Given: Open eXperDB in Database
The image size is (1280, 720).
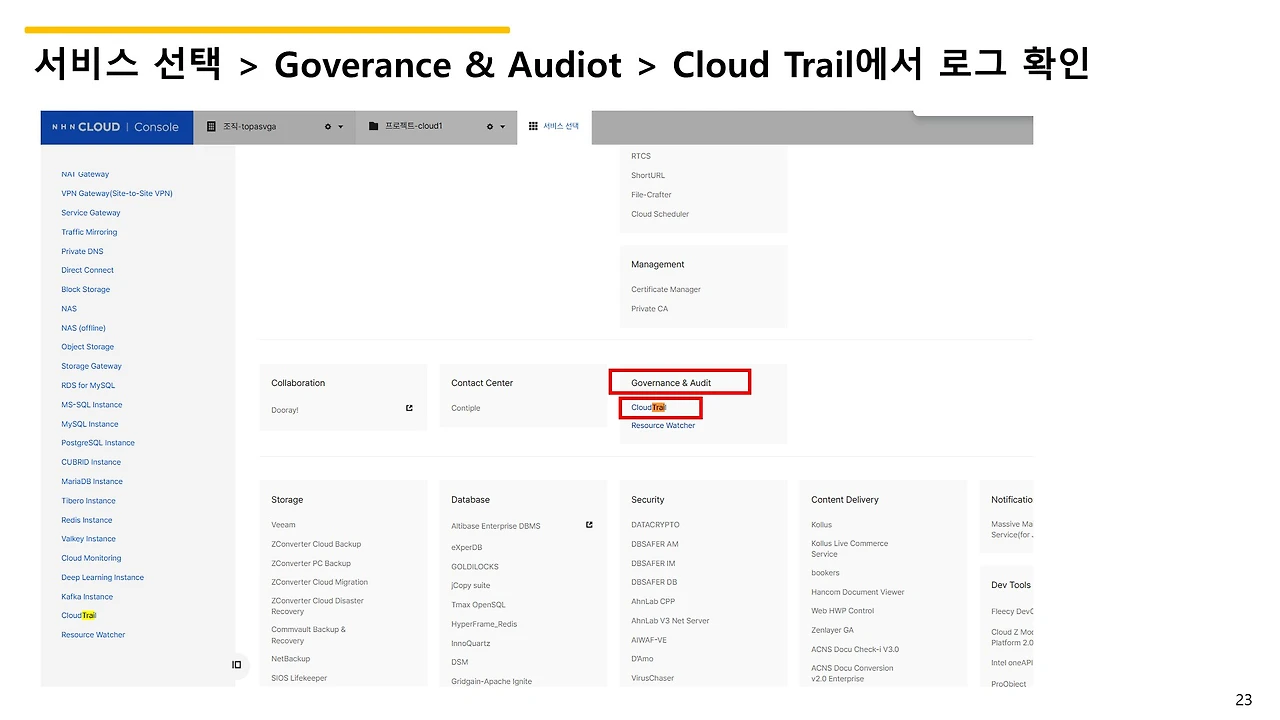Looking at the screenshot, I should 467,548.
